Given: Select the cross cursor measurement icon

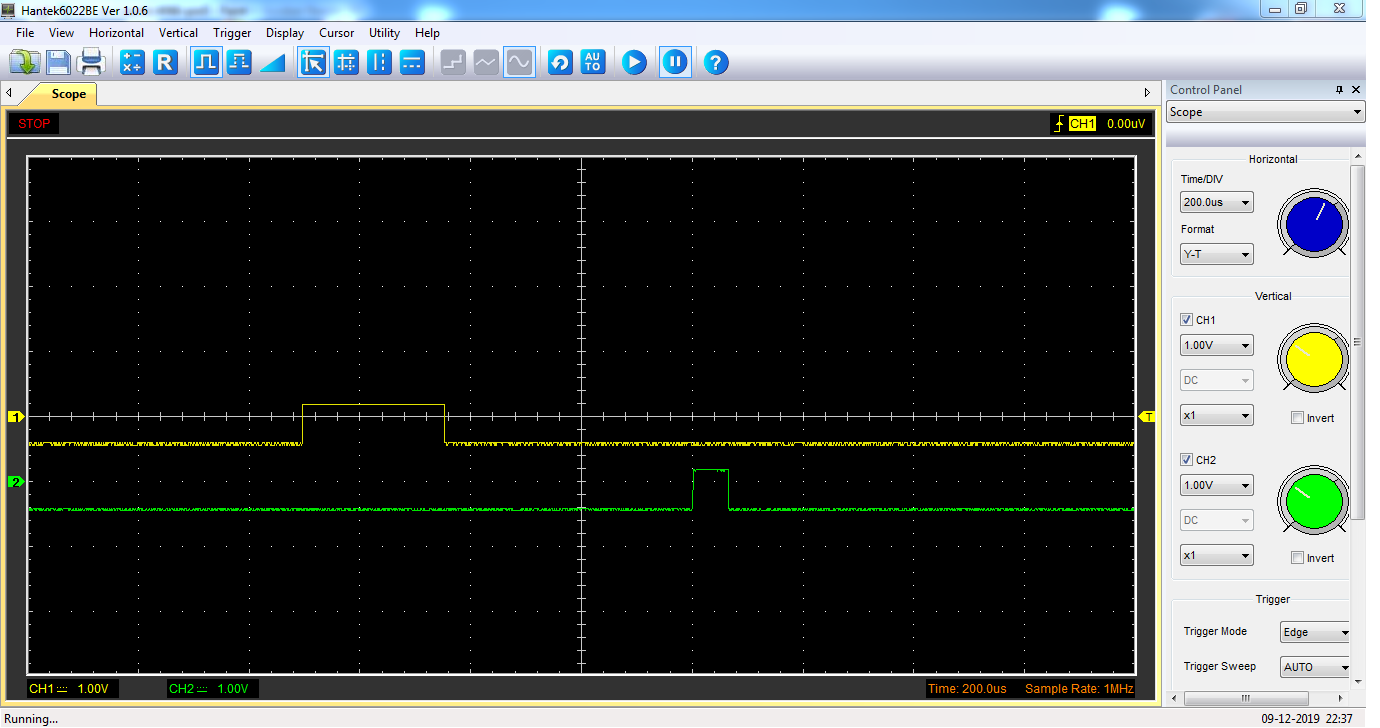Looking at the screenshot, I should click(346, 63).
